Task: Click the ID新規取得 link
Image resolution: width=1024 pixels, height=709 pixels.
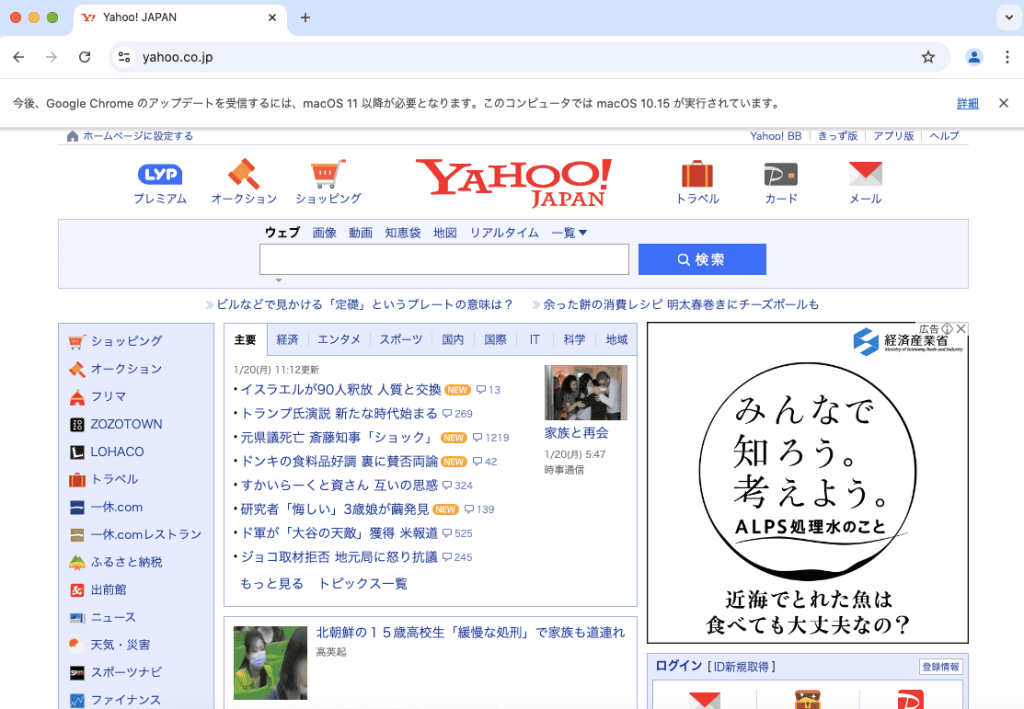Action: coord(741,667)
